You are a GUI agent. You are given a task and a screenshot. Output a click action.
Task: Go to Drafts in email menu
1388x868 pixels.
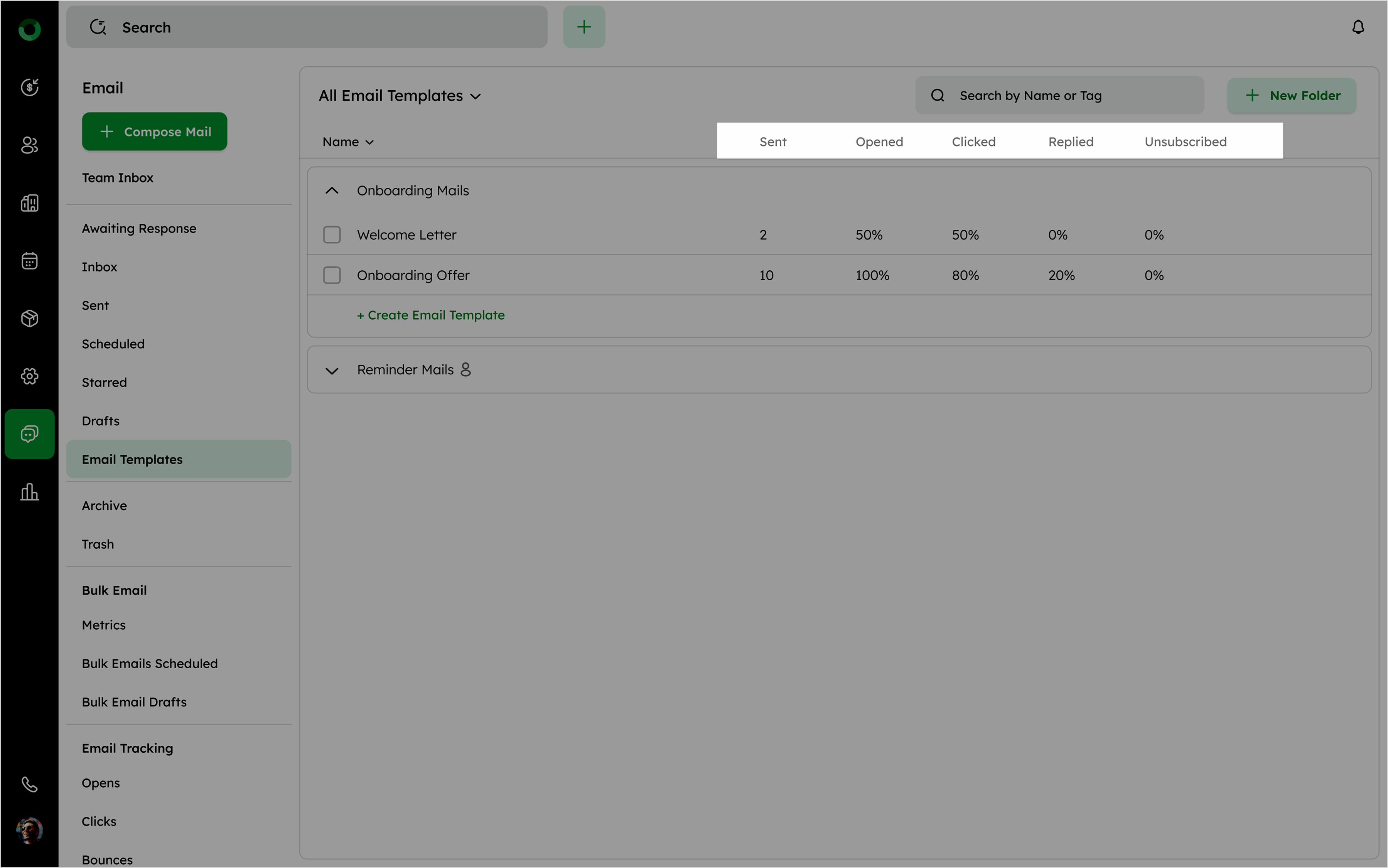(100, 421)
